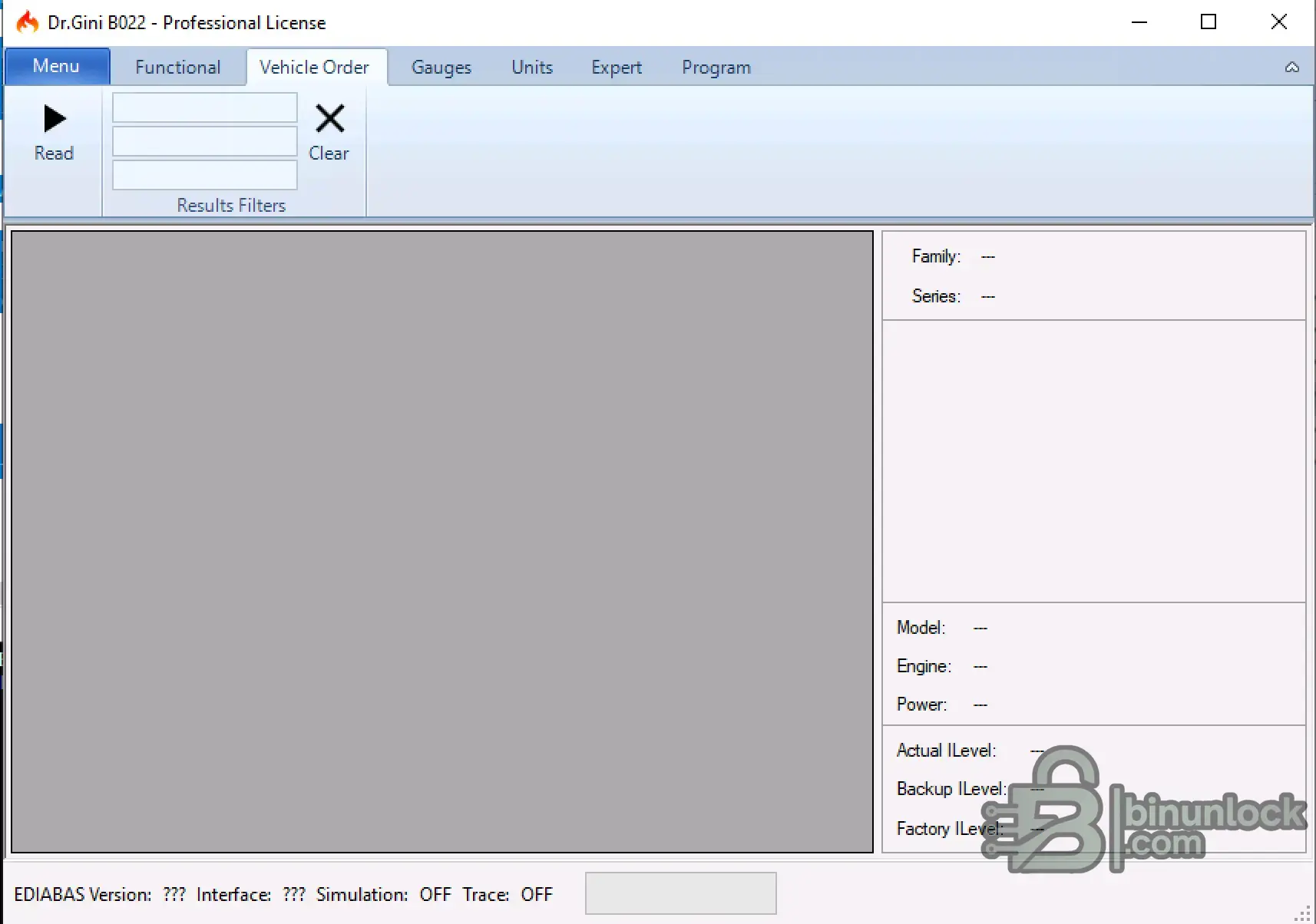
Task: Go to the Program tab
Action: [716, 68]
